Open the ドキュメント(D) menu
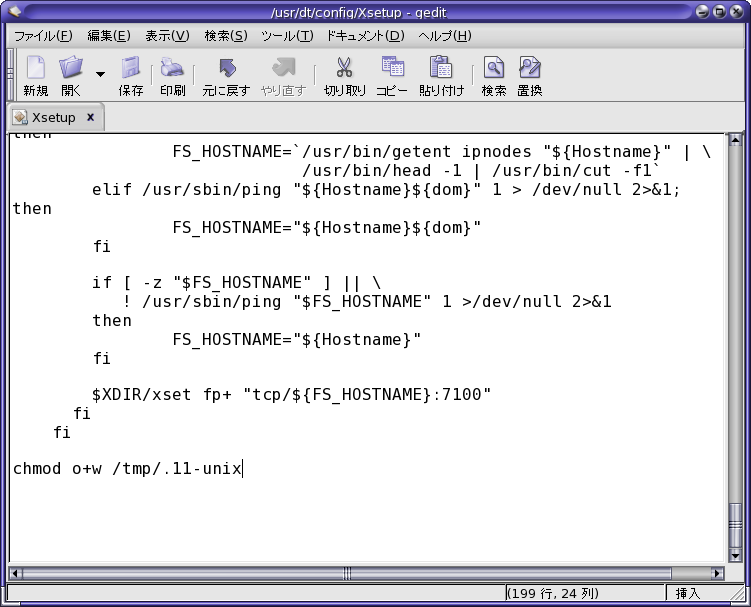 click(x=365, y=36)
